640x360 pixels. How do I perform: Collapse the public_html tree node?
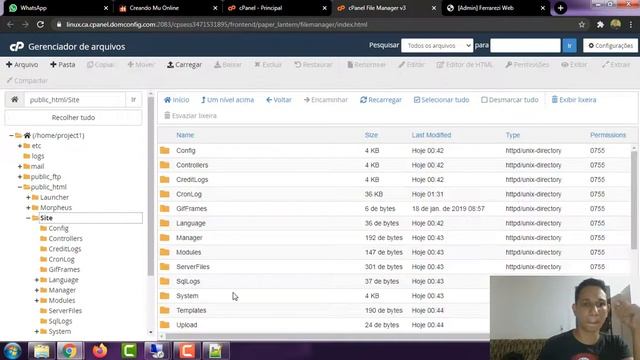coord(20,187)
